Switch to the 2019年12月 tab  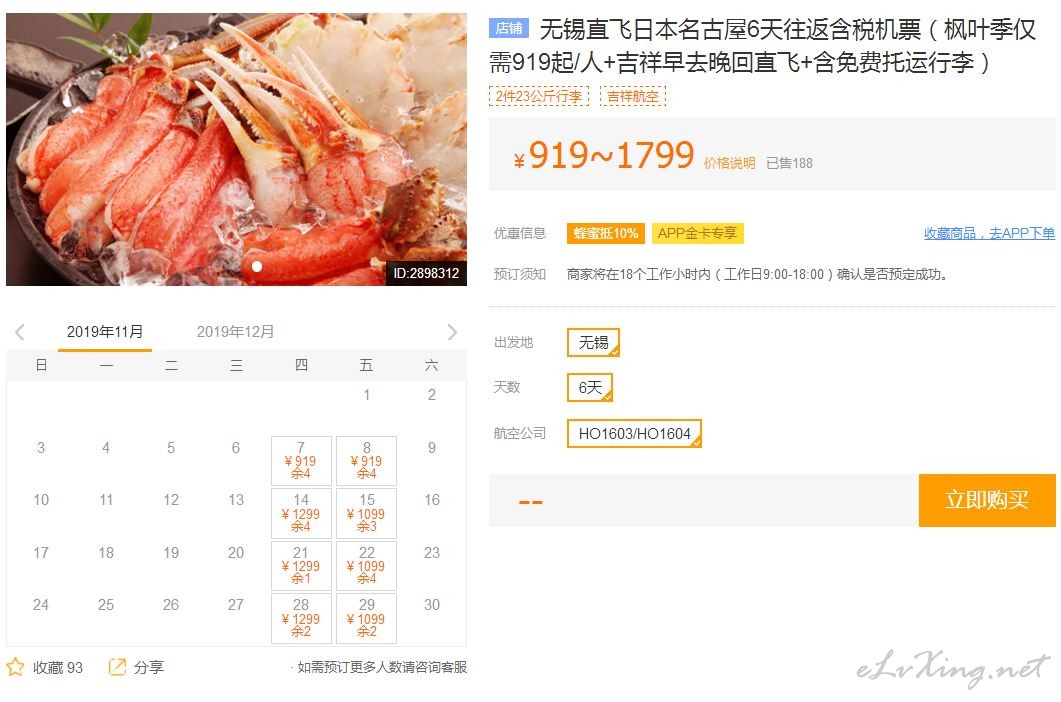235,332
